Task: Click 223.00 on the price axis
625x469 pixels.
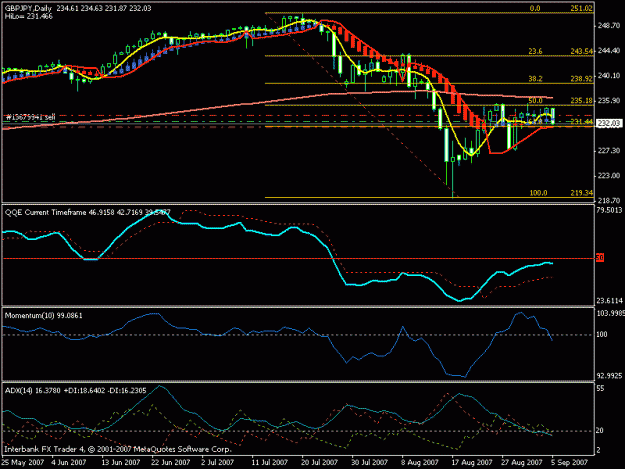Action: pyautogui.click(x=609, y=176)
